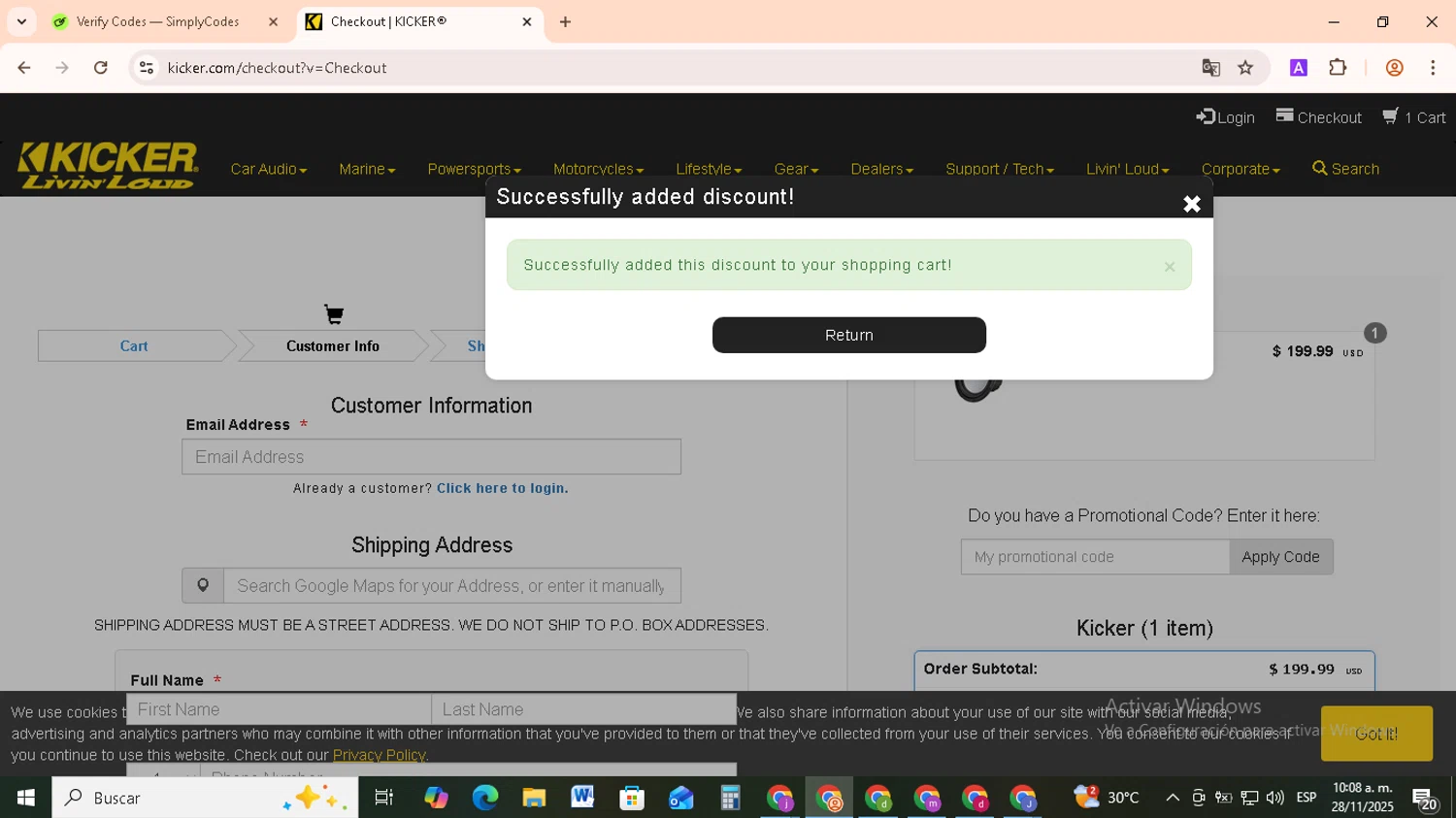
Task: Bookmark this page with star icon
Action: pos(1245,68)
